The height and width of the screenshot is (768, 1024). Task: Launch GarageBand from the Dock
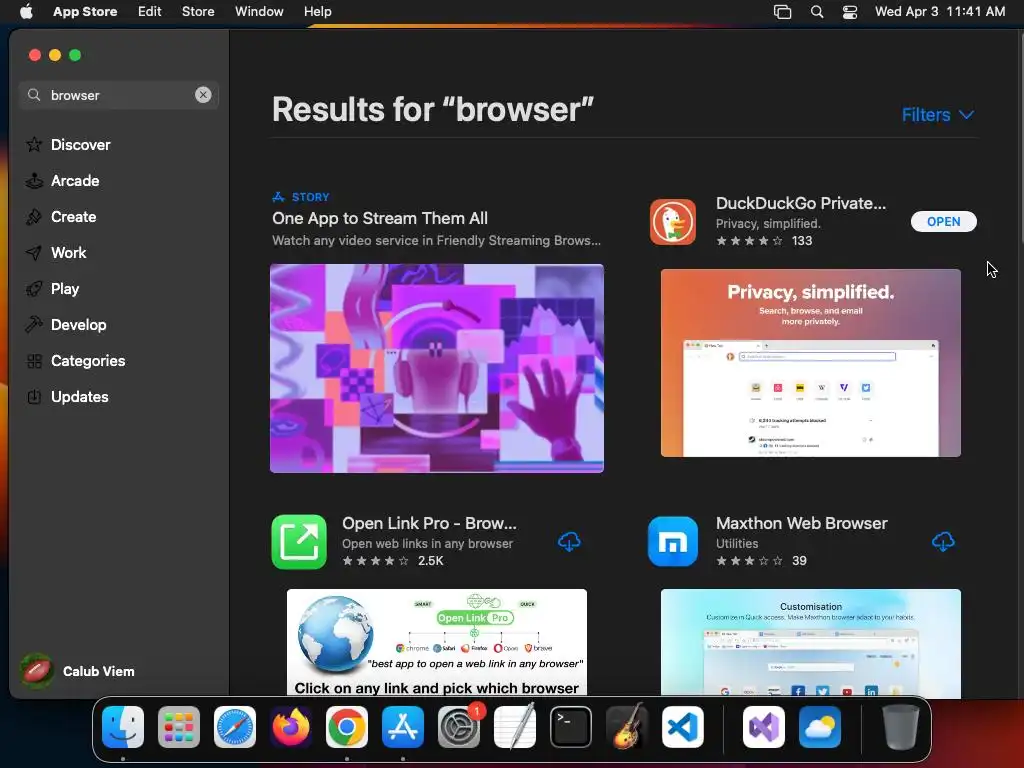point(627,727)
